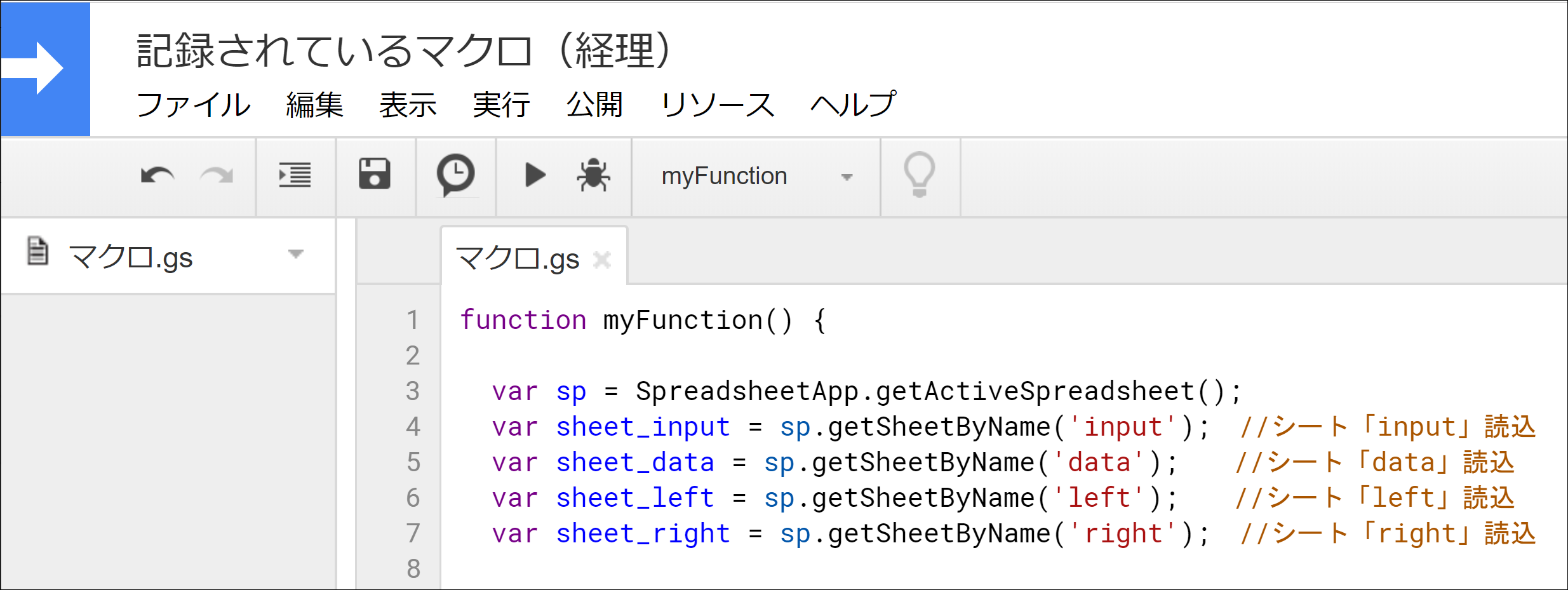Click variable 'sheet_data' on line 5

635,462
